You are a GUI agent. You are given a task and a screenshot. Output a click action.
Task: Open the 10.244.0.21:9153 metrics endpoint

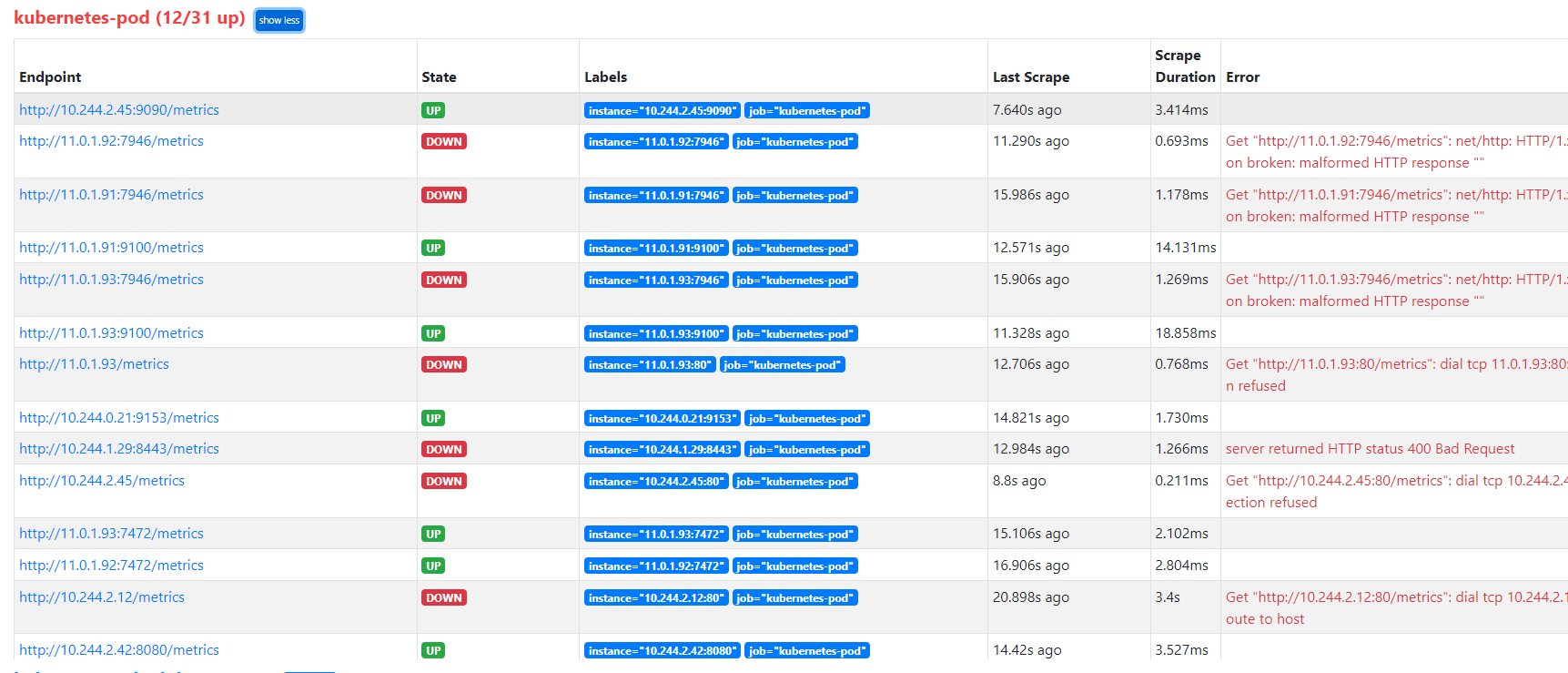coord(119,418)
